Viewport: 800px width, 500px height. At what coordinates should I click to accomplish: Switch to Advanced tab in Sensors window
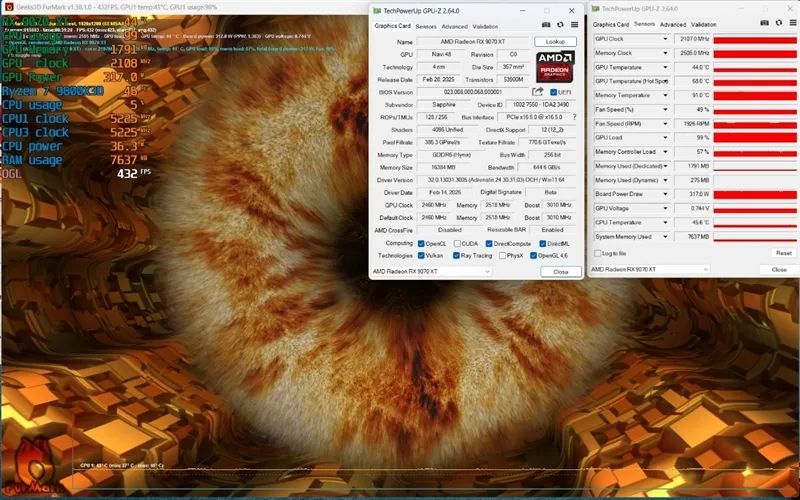[x=673, y=24]
